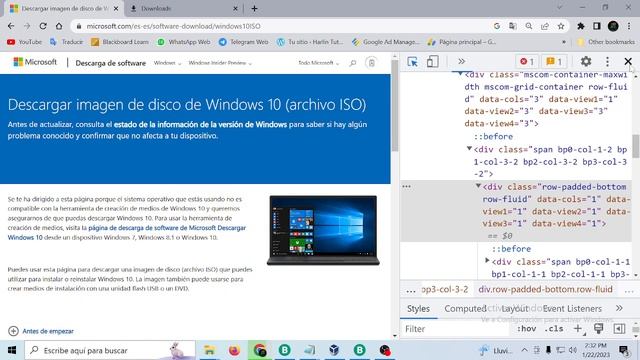This screenshot has height=360, width=640.
Task: Go back using browser back arrow
Action: [11, 26]
